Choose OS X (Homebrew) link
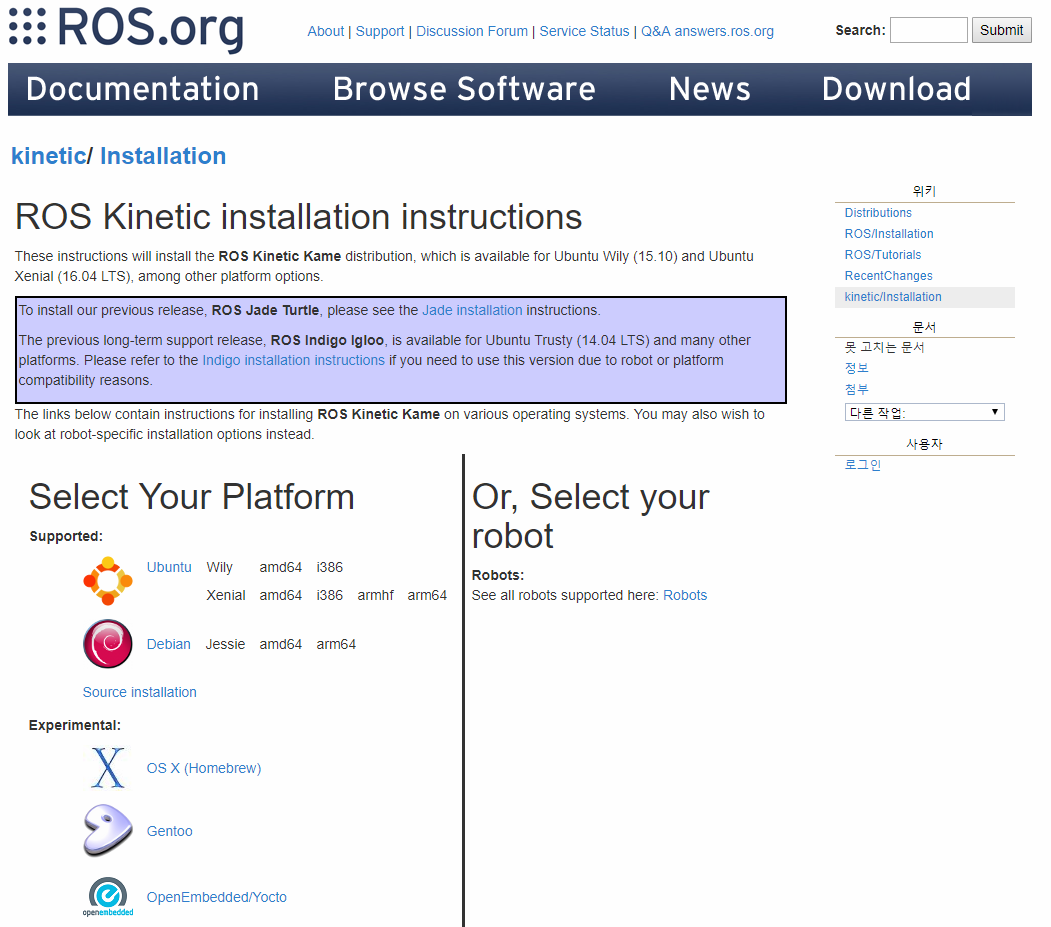1051x927 pixels. tap(204, 768)
